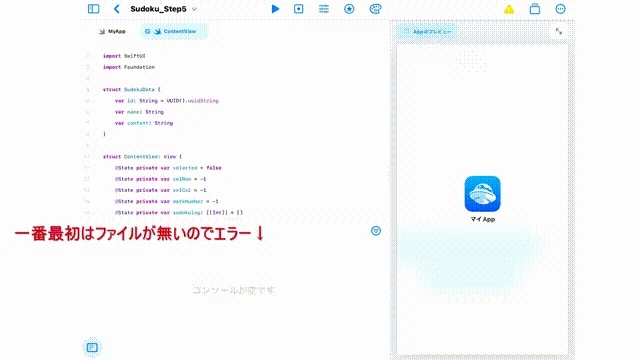This screenshot has height=360, width=640.
Task: Click the star badge icon
Action: [349, 9]
